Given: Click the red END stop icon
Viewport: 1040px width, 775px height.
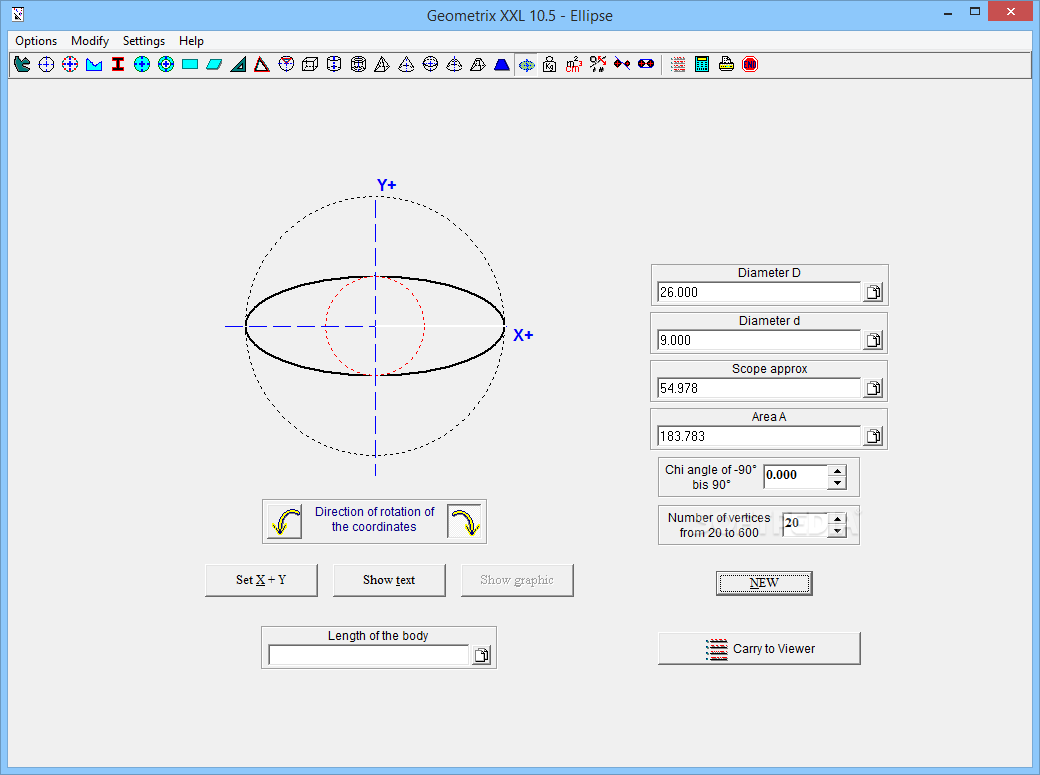Looking at the screenshot, I should click(x=750, y=64).
